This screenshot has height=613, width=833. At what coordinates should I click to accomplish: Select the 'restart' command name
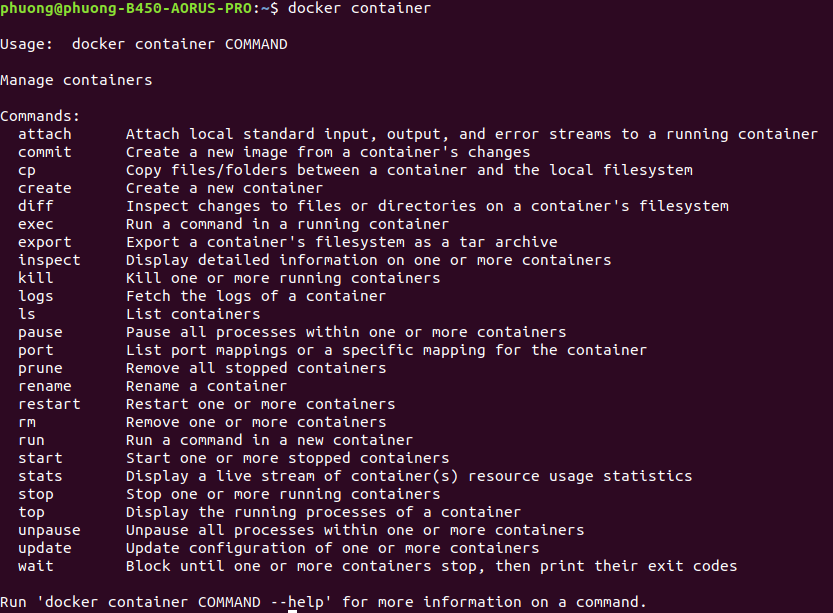click(x=49, y=404)
